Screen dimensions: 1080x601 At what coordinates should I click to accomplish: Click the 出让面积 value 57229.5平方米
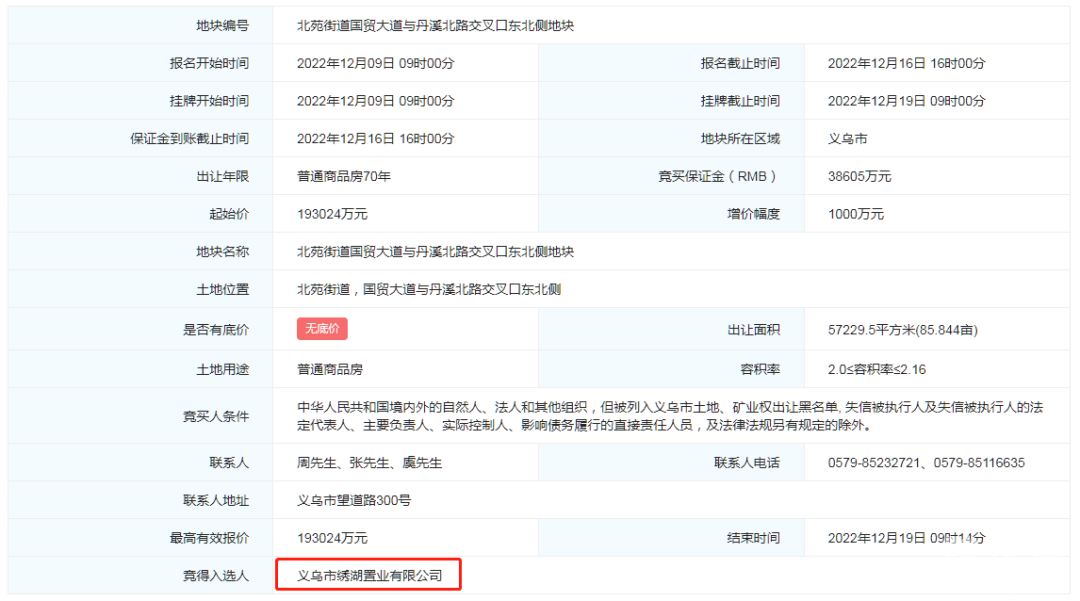[x=902, y=330]
